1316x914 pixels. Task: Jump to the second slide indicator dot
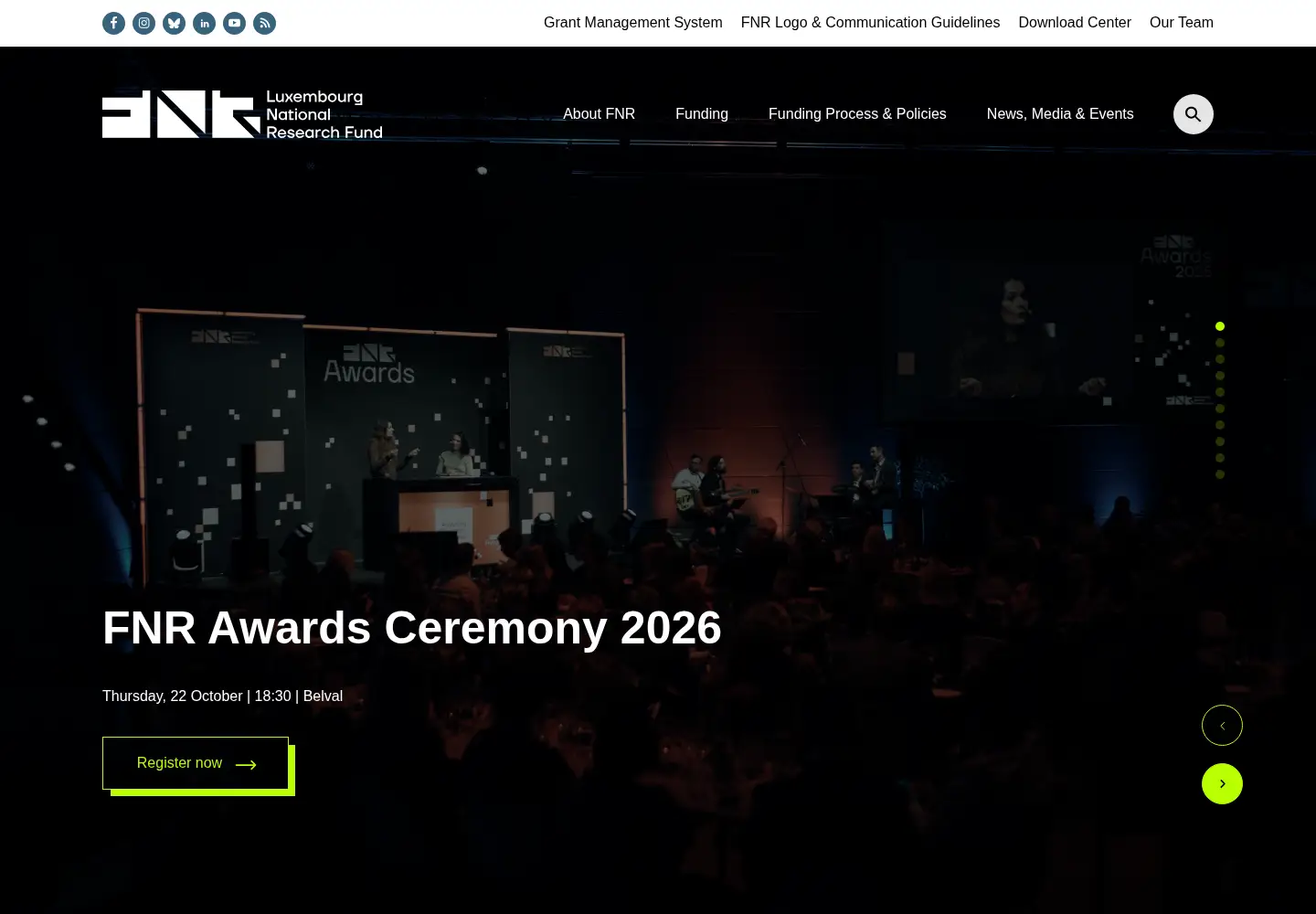tap(1220, 343)
